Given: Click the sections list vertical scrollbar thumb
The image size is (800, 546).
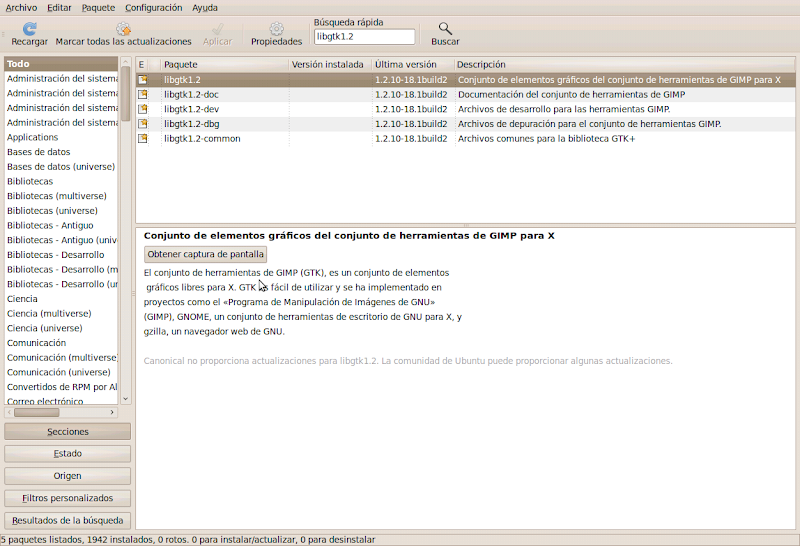Looking at the screenshot, I should tap(126, 93).
